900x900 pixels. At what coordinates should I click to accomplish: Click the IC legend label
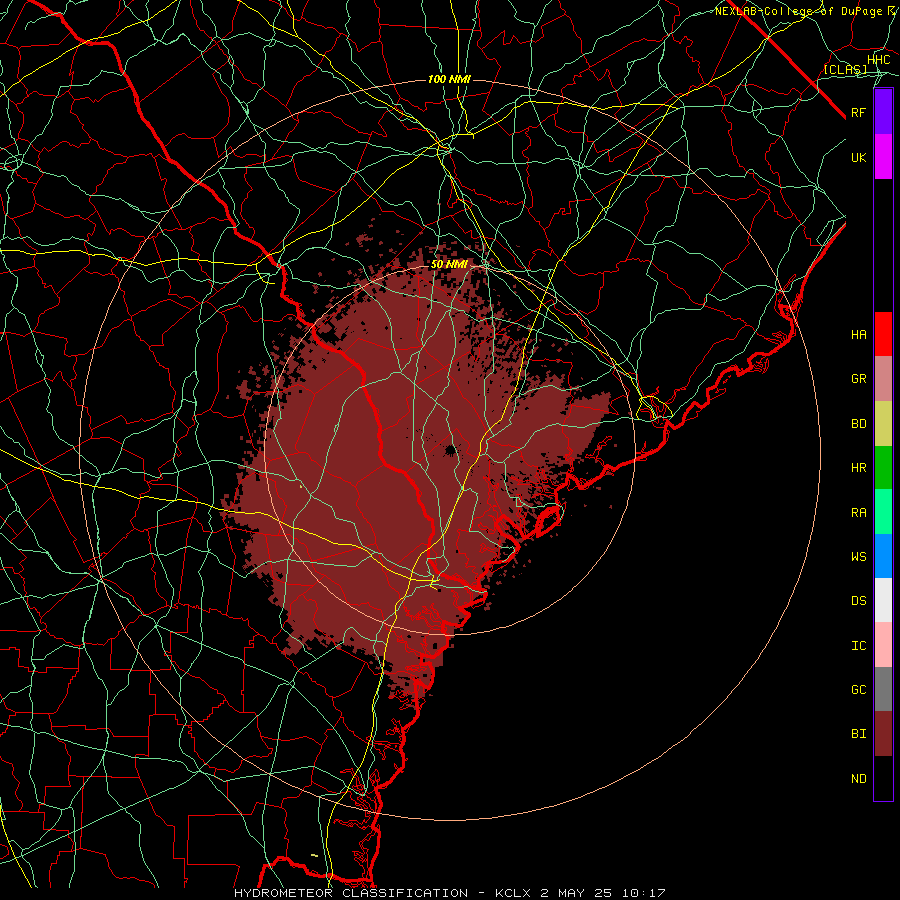(x=859, y=646)
